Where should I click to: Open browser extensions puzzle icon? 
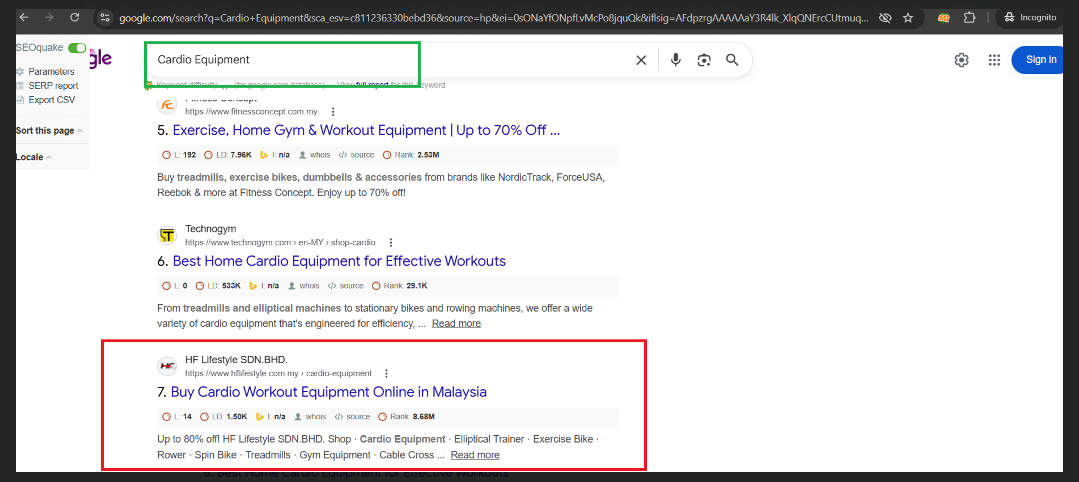969,18
